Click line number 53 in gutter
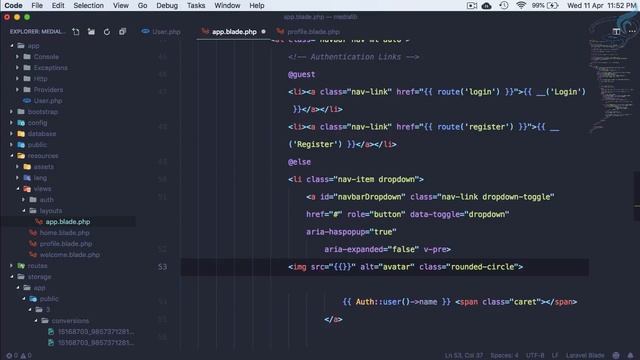 click(x=162, y=267)
